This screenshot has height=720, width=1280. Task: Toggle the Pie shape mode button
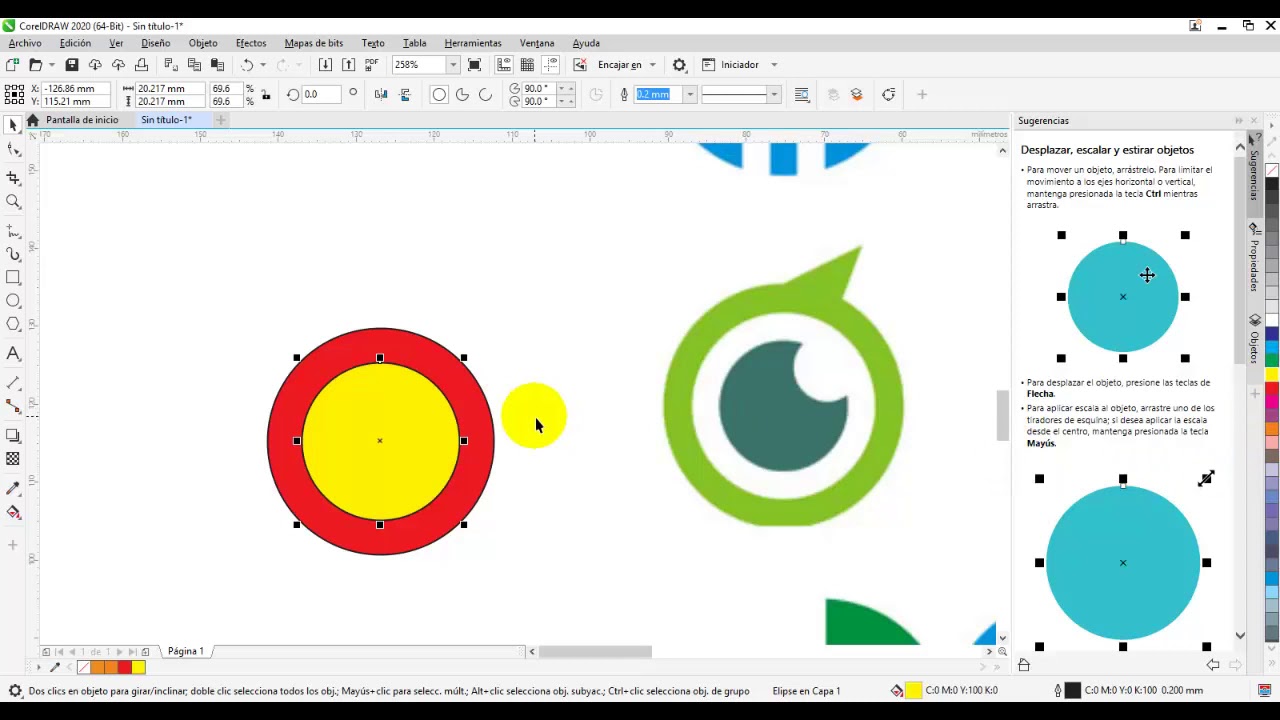462,95
